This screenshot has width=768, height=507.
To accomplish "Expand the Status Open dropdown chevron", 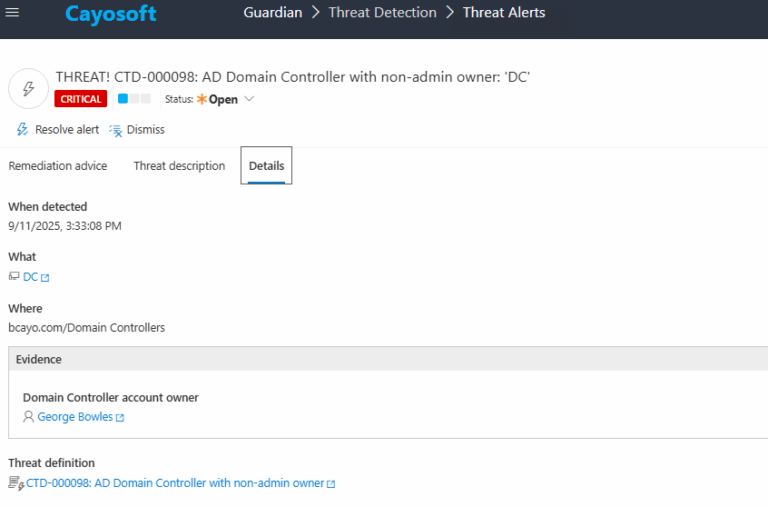I will click(249, 99).
